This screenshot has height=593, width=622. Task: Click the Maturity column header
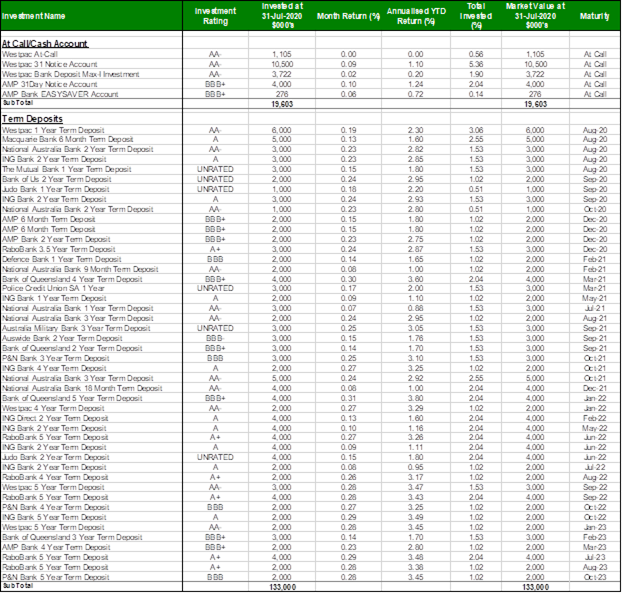pyautogui.click(x=595, y=16)
